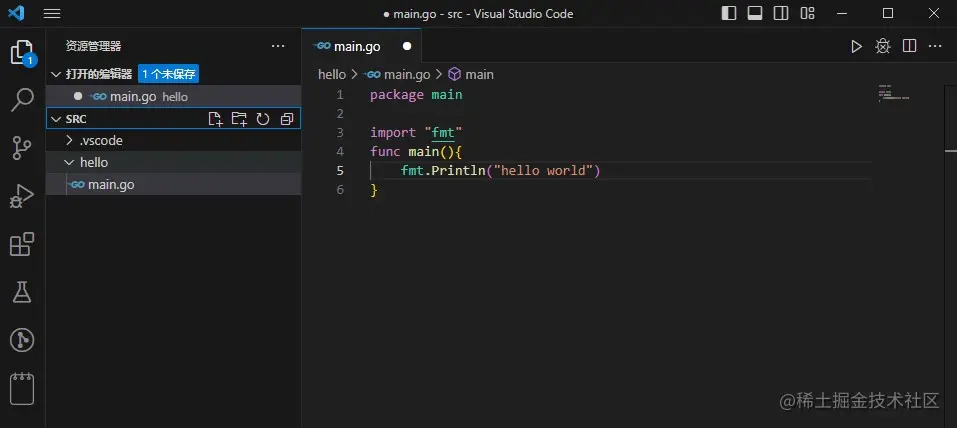Click the Println call in code
Screen dimensions: 957x428
tap(458, 170)
